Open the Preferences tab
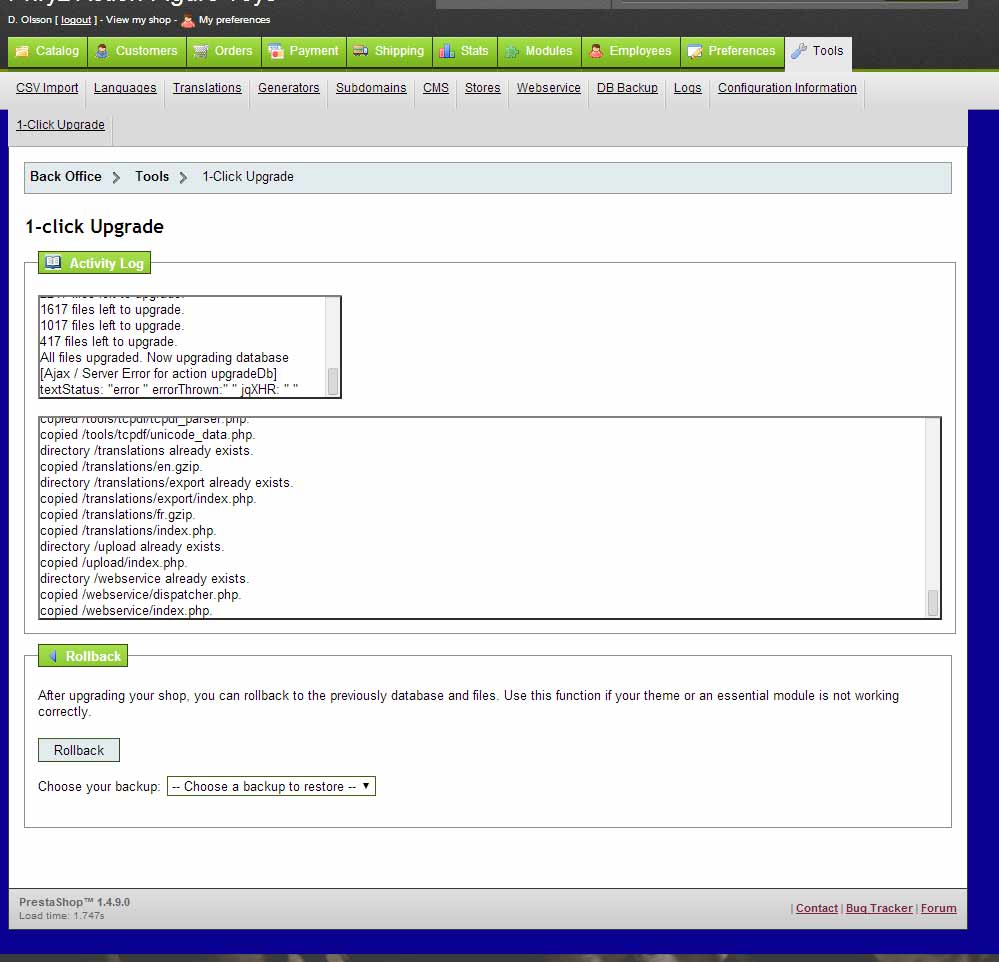 pyautogui.click(x=733, y=52)
